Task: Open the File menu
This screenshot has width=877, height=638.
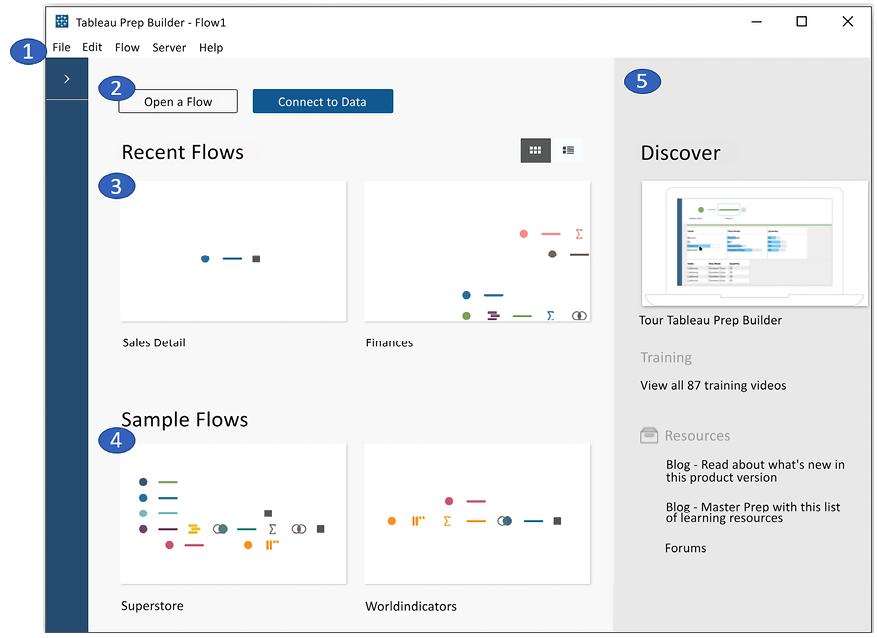Action: point(62,48)
